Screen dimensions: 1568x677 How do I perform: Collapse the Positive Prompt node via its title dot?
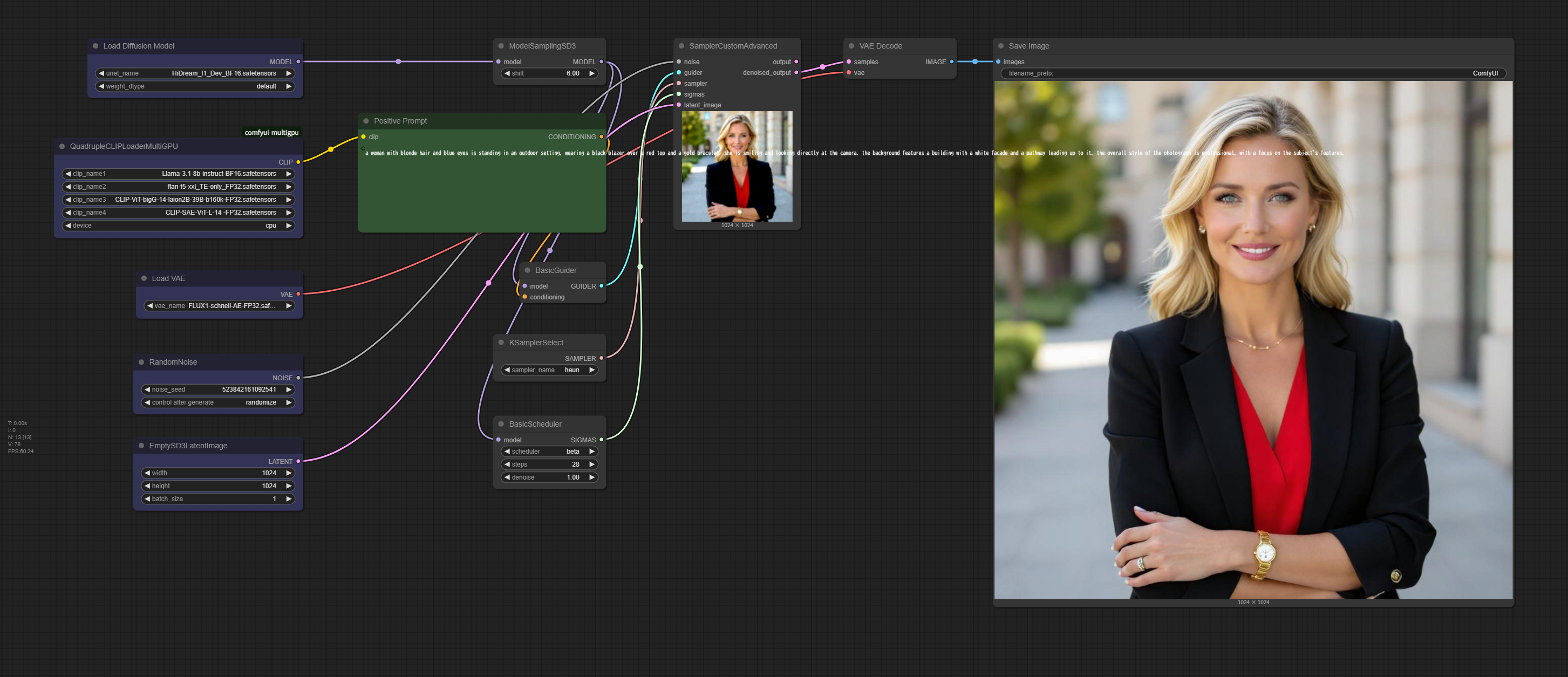366,120
